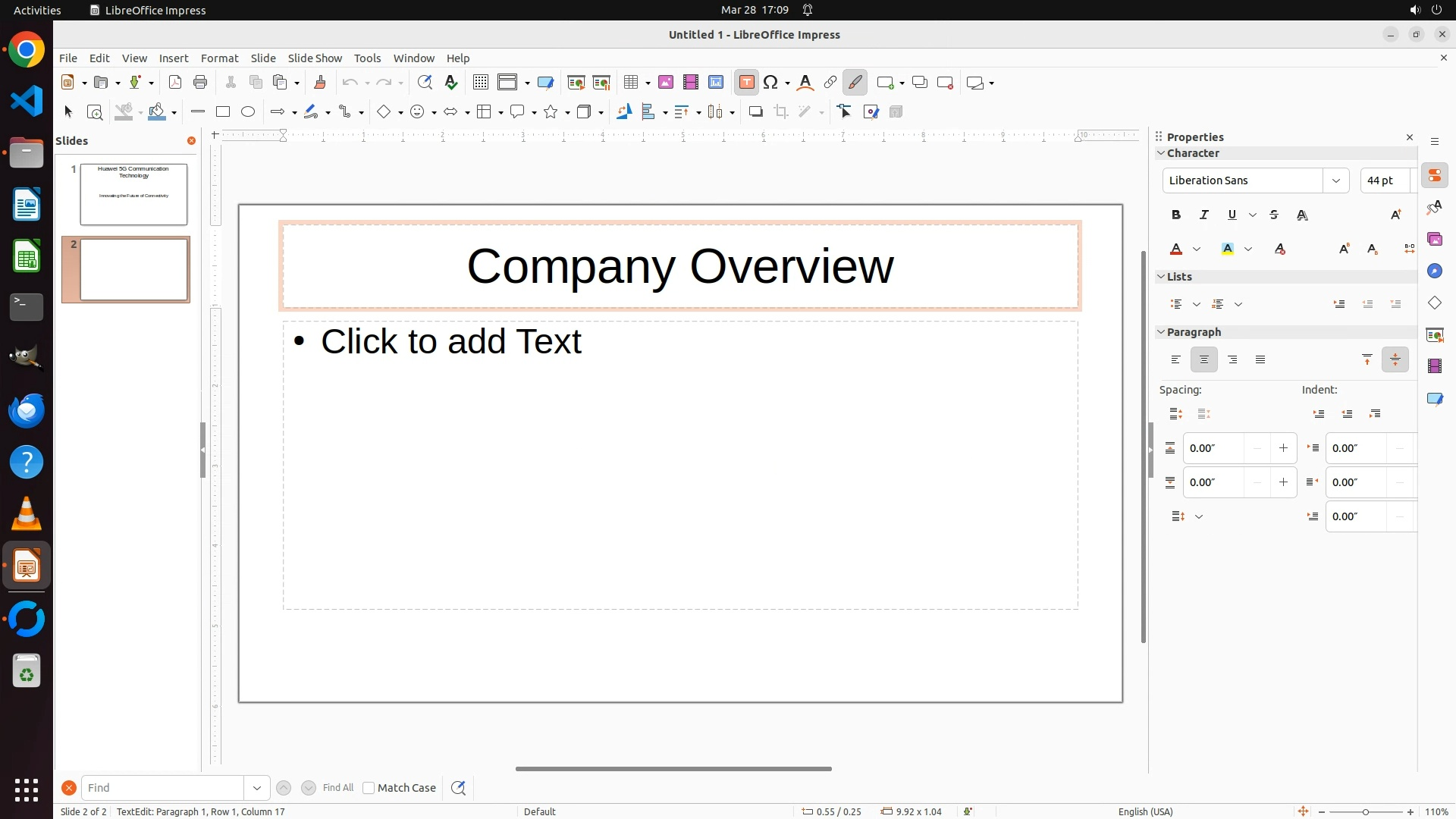The width and height of the screenshot is (1456, 819).
Task: Click the Insert Special Character omega icon
Action: 771,83
